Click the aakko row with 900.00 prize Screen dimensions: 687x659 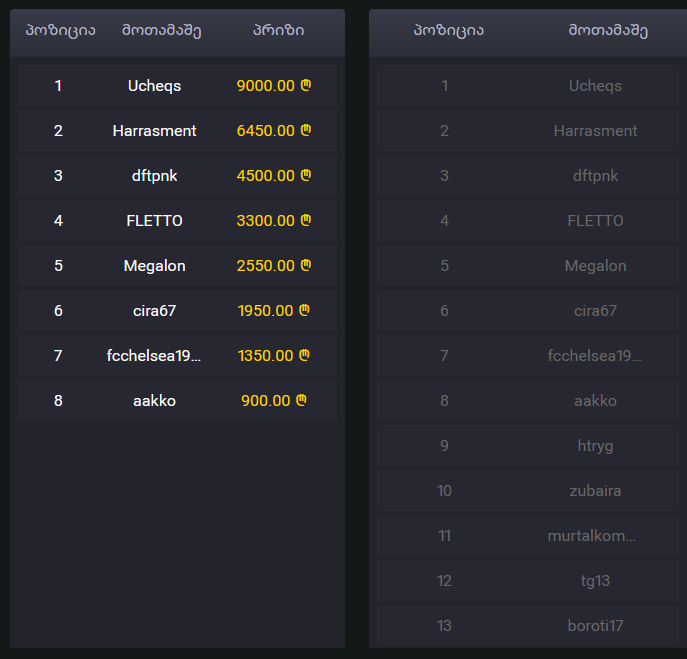tap(177, 400)
